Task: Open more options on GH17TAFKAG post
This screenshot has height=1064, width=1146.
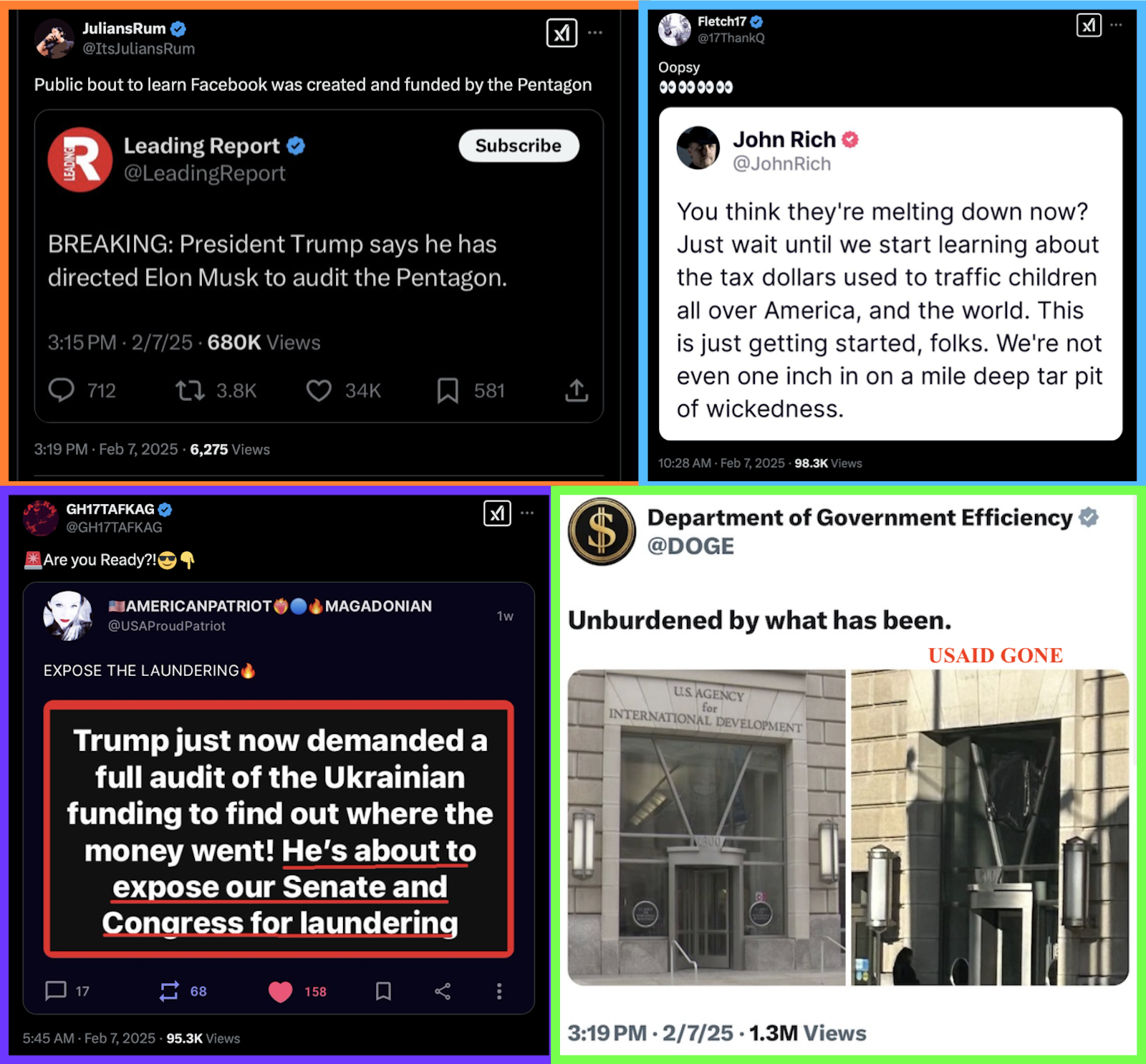Action: (527, 513)
